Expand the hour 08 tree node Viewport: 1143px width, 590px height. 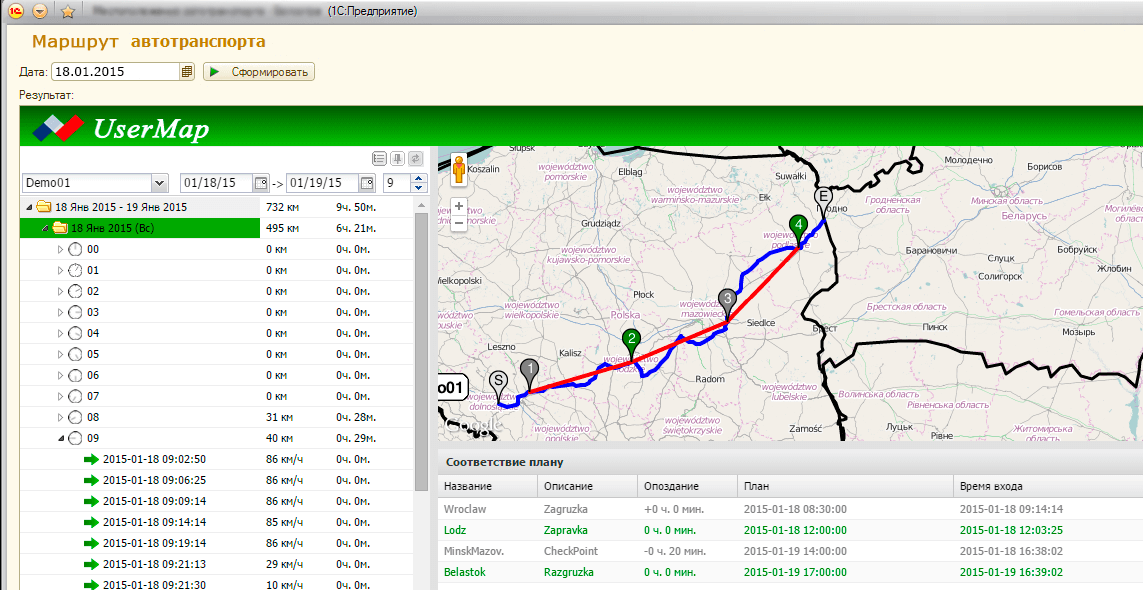[59, 417]
